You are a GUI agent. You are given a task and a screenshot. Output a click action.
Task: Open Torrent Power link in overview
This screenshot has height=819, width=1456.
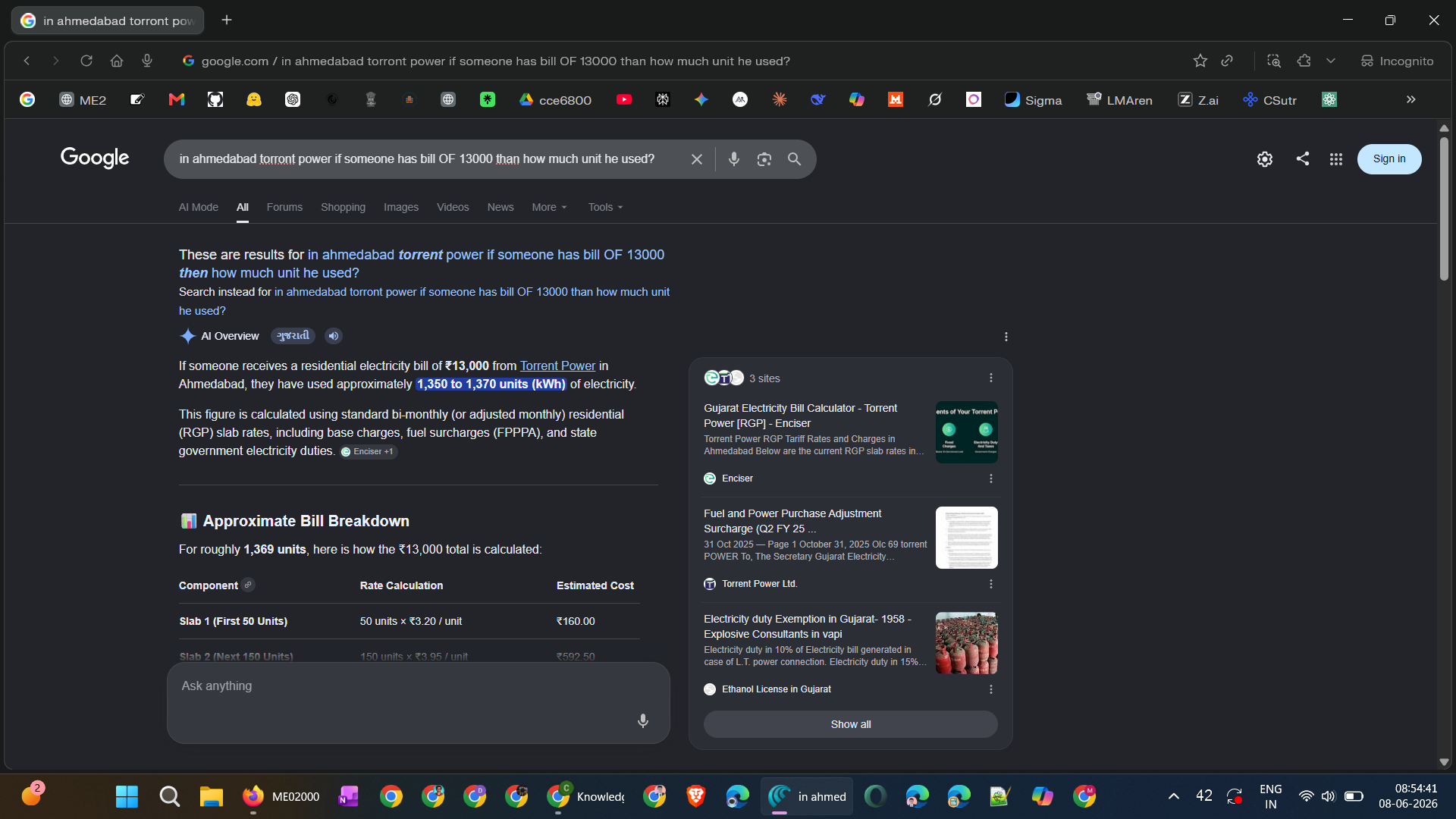[557, 366]
